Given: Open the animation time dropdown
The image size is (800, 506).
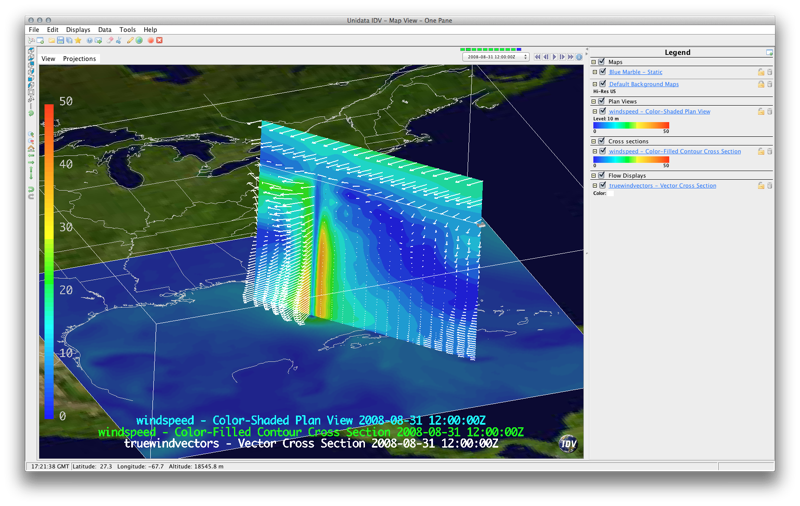Looking at the screenshot, I should [x=498, y=57].
